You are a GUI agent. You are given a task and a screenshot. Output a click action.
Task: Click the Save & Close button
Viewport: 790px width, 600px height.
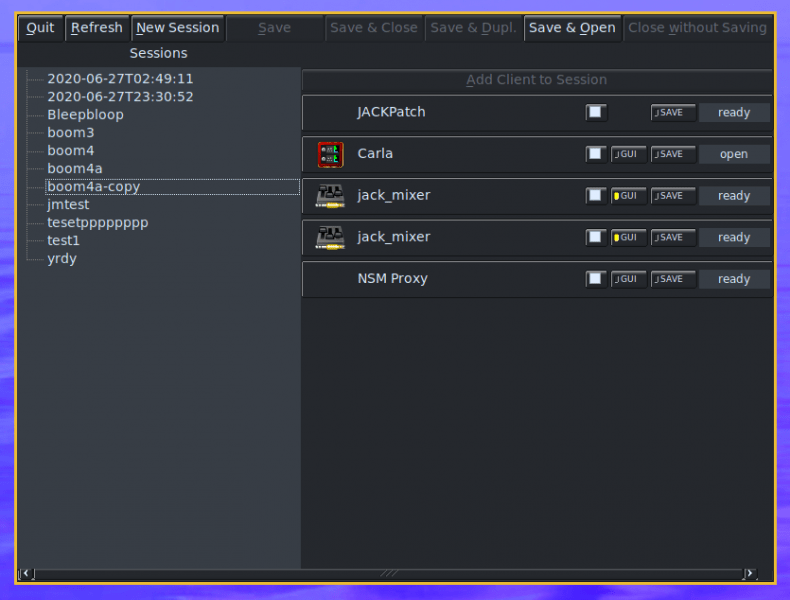point(374,28)
